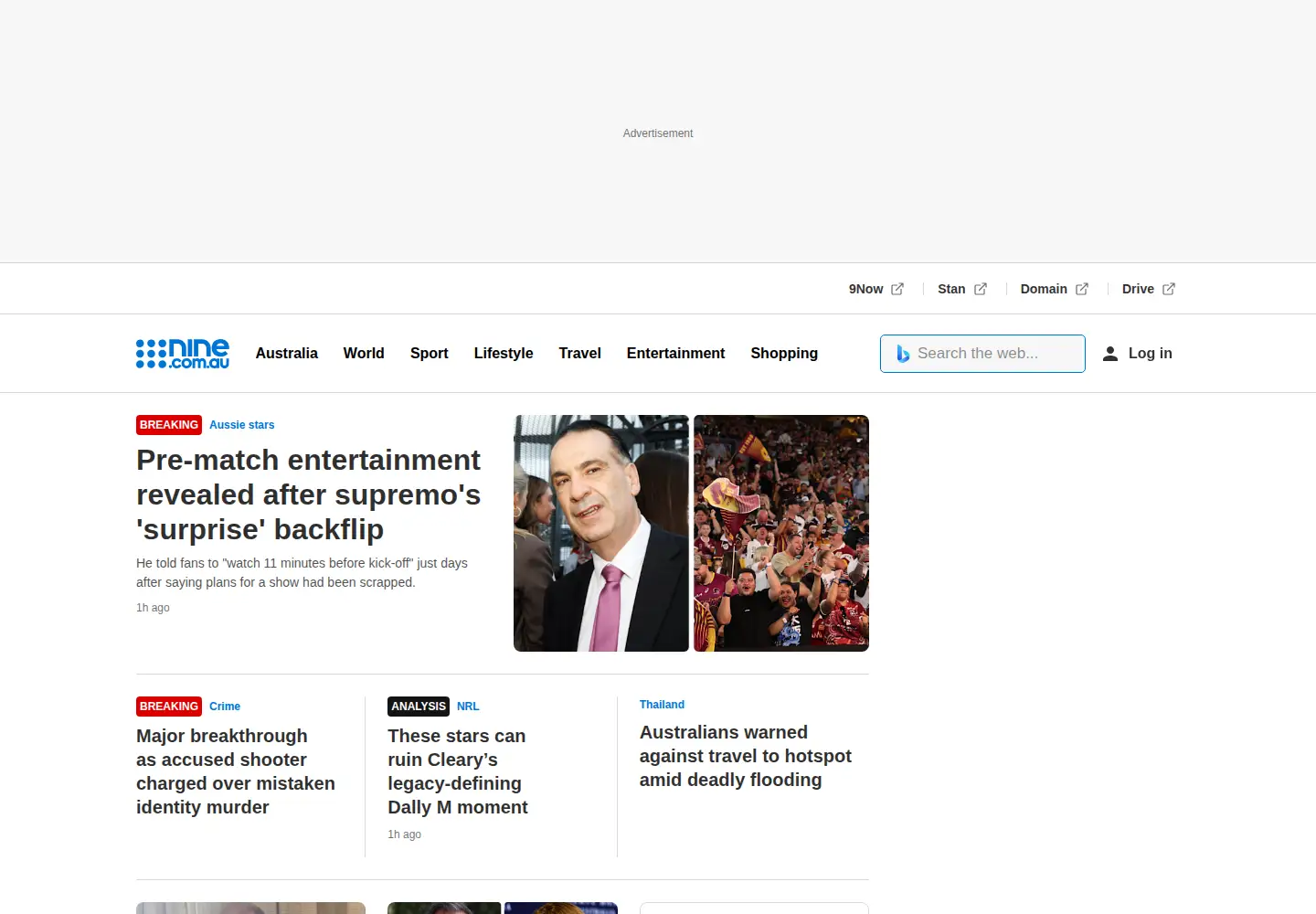
Task: Open the nine.com.au logo homepage
Action: click(x=183, y=354)
